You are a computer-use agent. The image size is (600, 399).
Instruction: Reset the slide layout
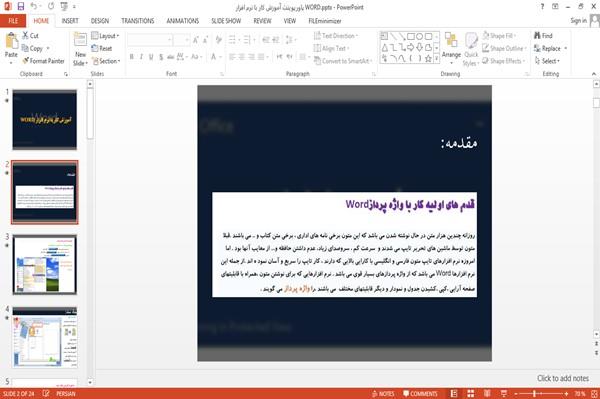(x=102, y=48)
